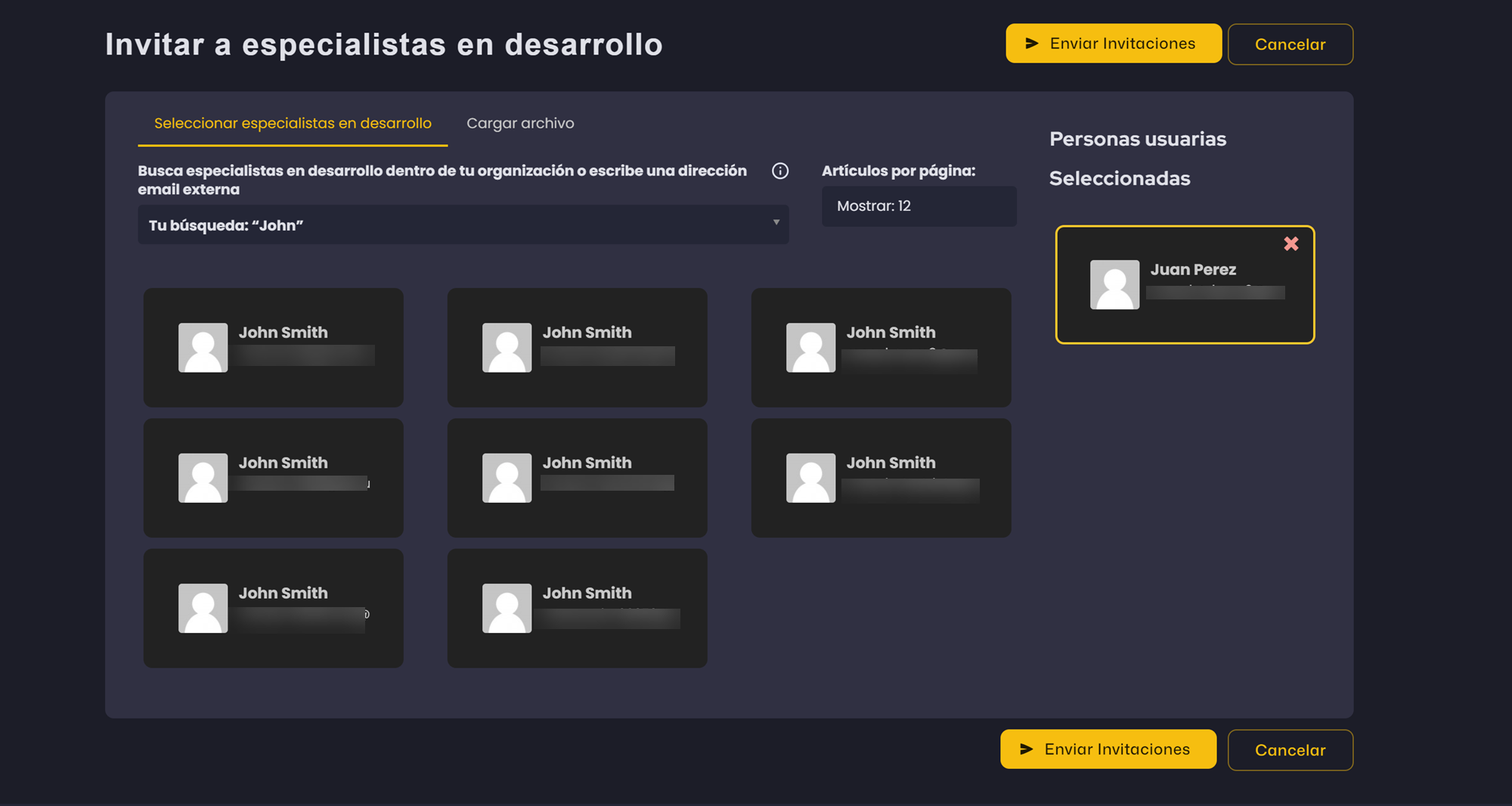Click the Personas usuarias Seleccionadas heading
The width and height of the screenshot is (1512, 806).
(1138, 159)
